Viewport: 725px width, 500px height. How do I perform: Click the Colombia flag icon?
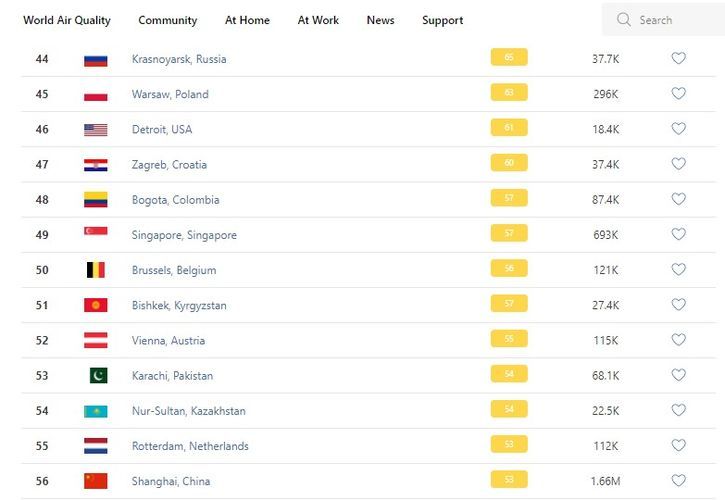pos(96,200)
